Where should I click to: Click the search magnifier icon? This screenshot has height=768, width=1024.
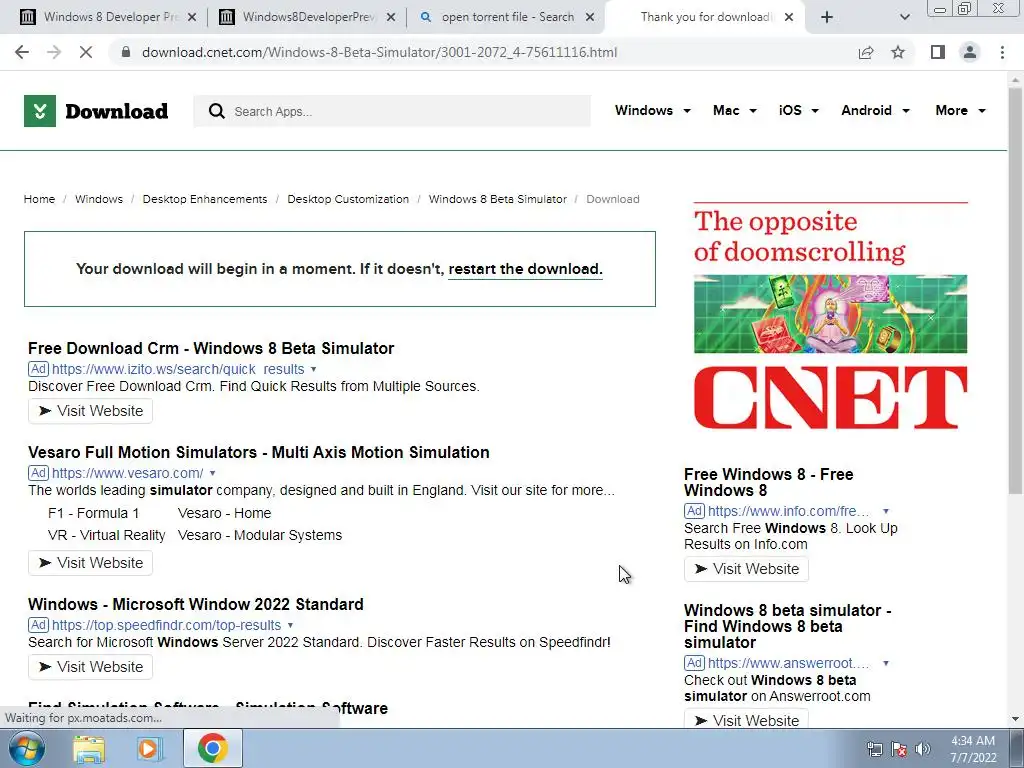tap(216, 111)
